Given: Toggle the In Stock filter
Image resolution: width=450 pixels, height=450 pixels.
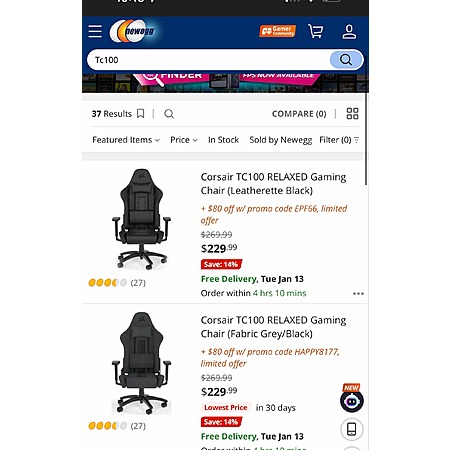Looking at the screenshot, I should point(223,140).
